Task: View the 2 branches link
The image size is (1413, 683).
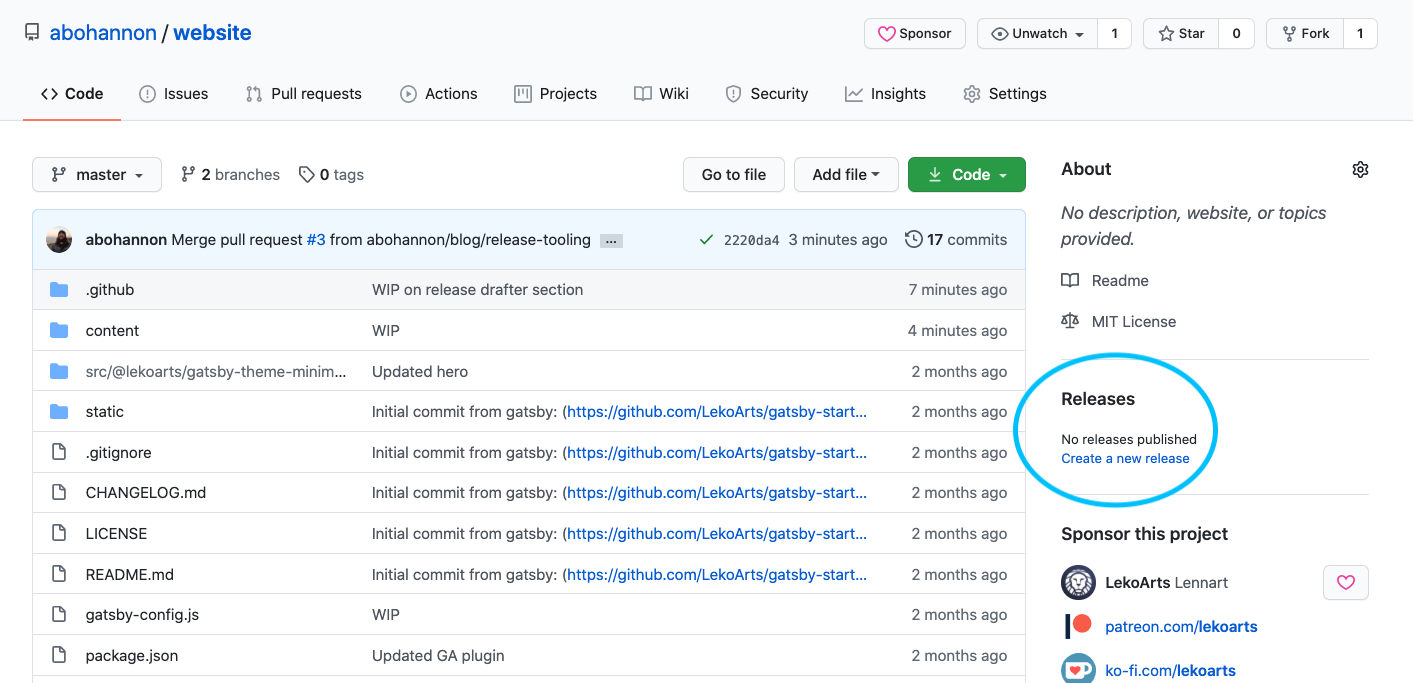Action: point(230,174)
